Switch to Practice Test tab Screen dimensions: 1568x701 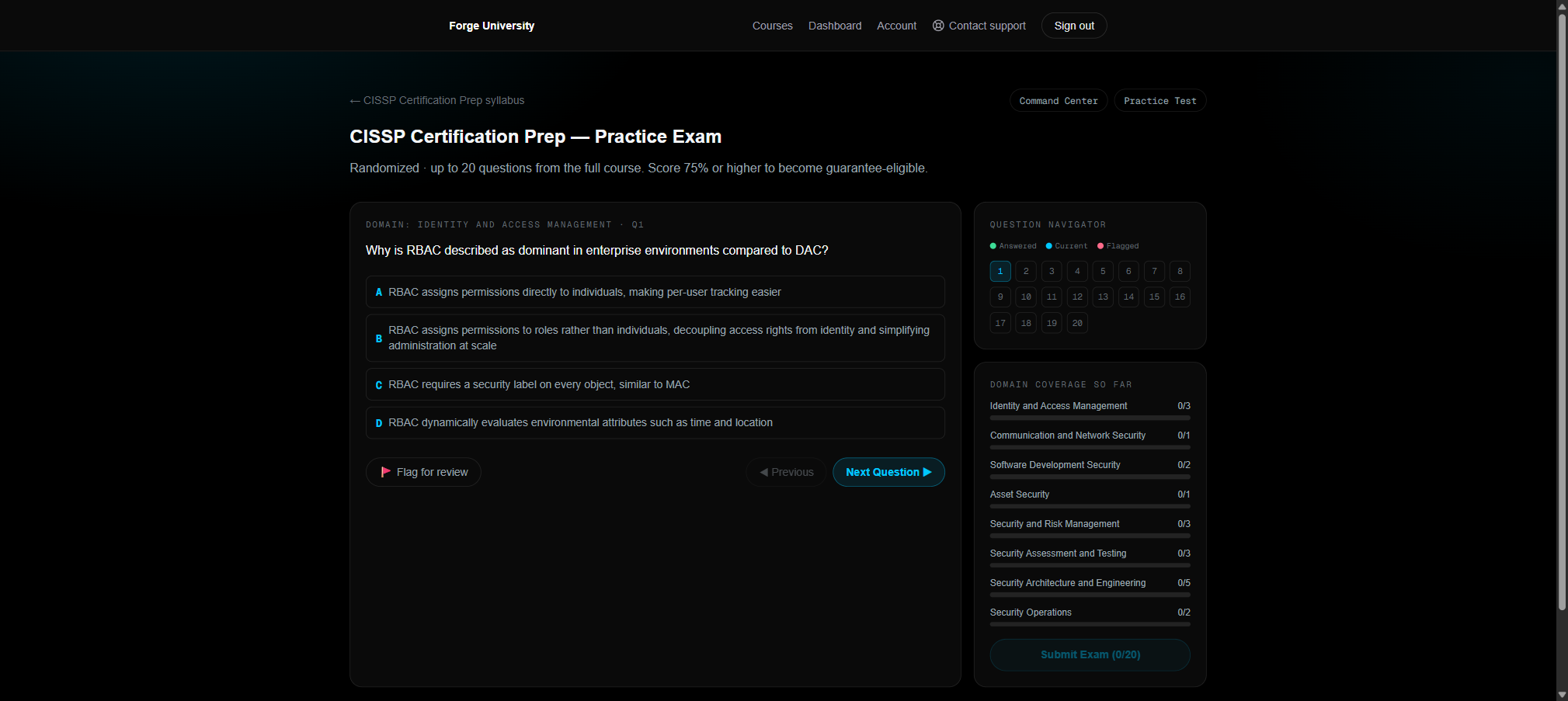1159,101
